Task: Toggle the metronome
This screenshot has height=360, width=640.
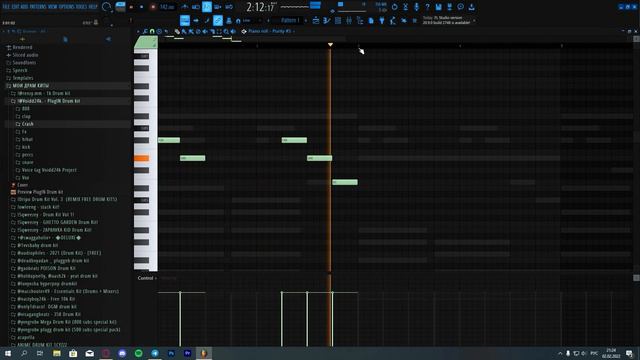Action: click(185, 7)
